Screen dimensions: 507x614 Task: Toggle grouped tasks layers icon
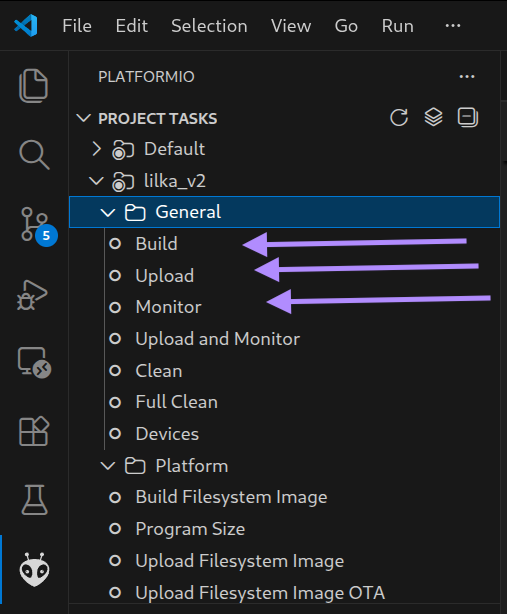[x=433, y=117]
